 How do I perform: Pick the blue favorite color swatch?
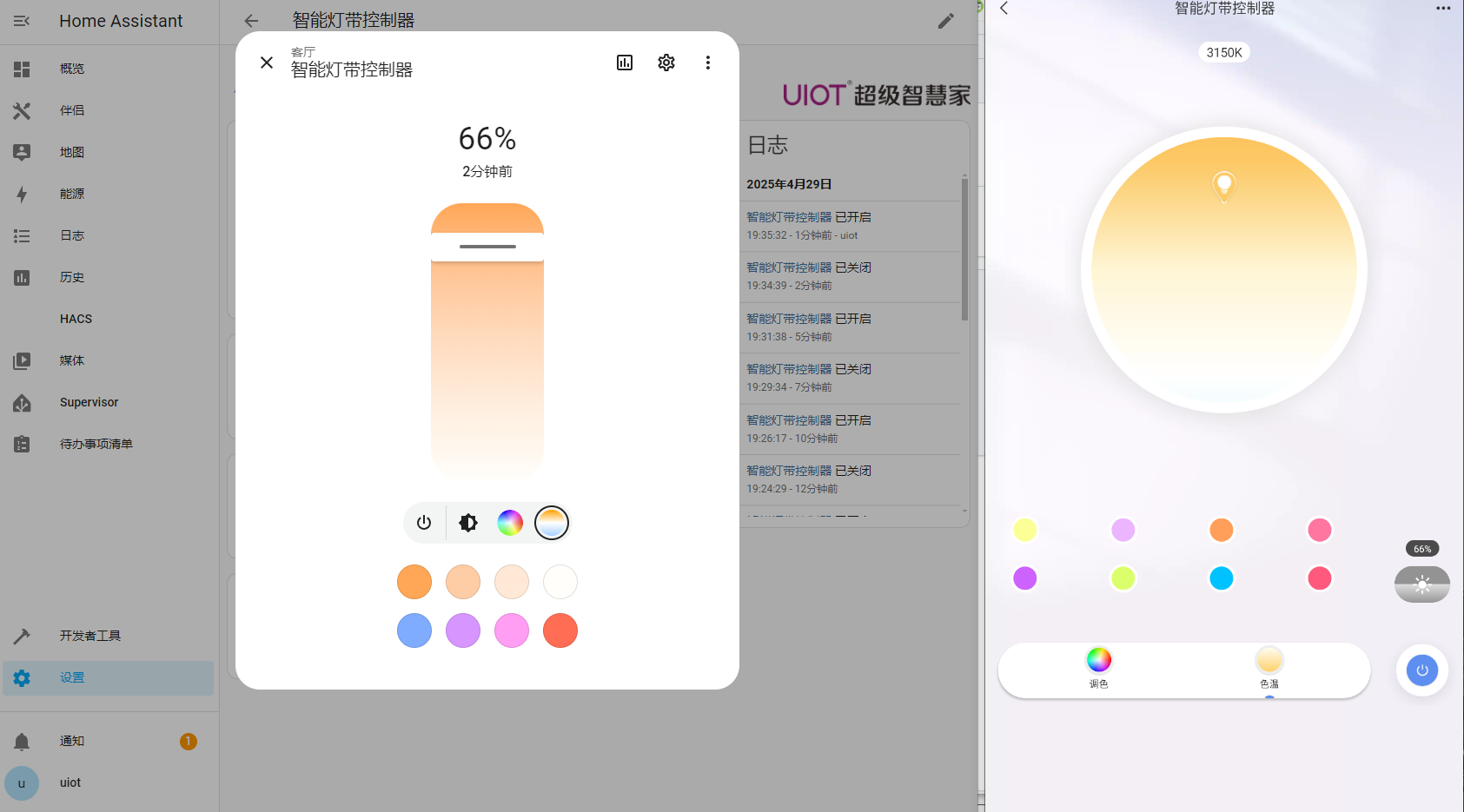tap(414, 630)
